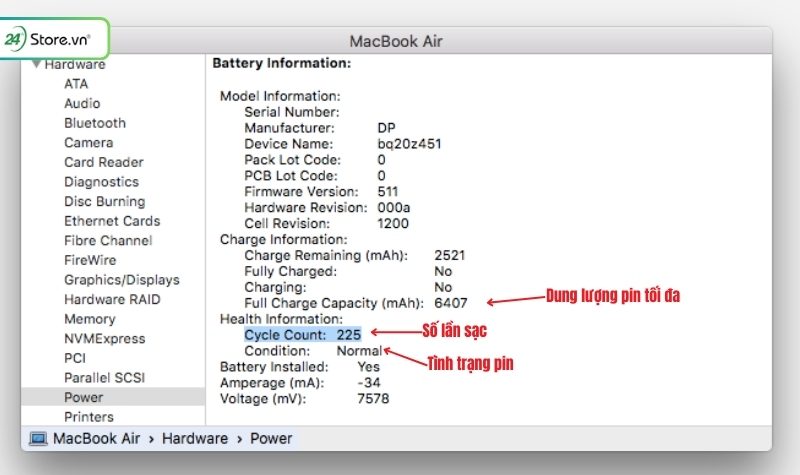Click Battery Installed value Yes
The image size is (800, 475).
[x=368, y=367]
